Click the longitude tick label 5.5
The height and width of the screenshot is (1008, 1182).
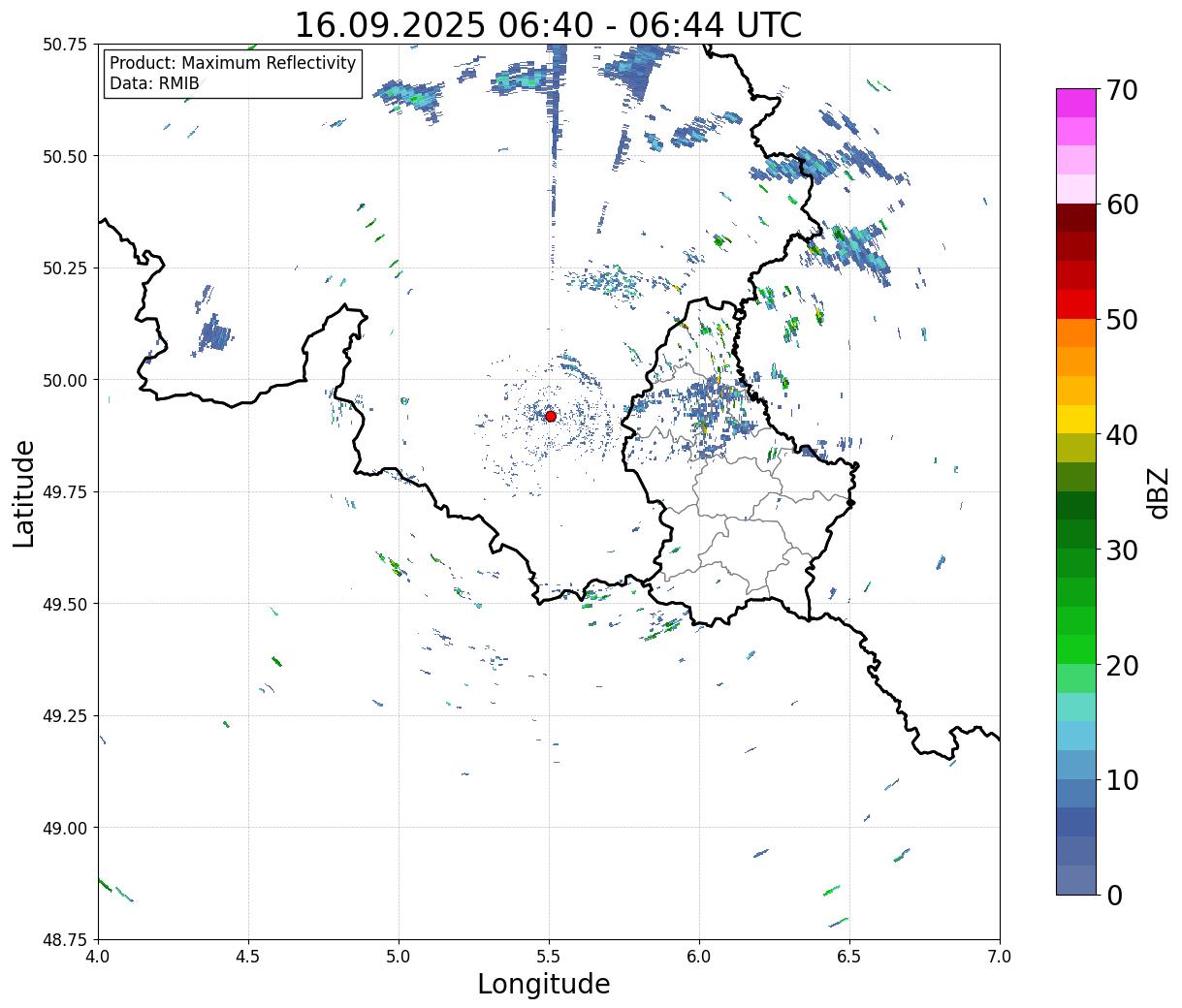(x=549, y=956)
